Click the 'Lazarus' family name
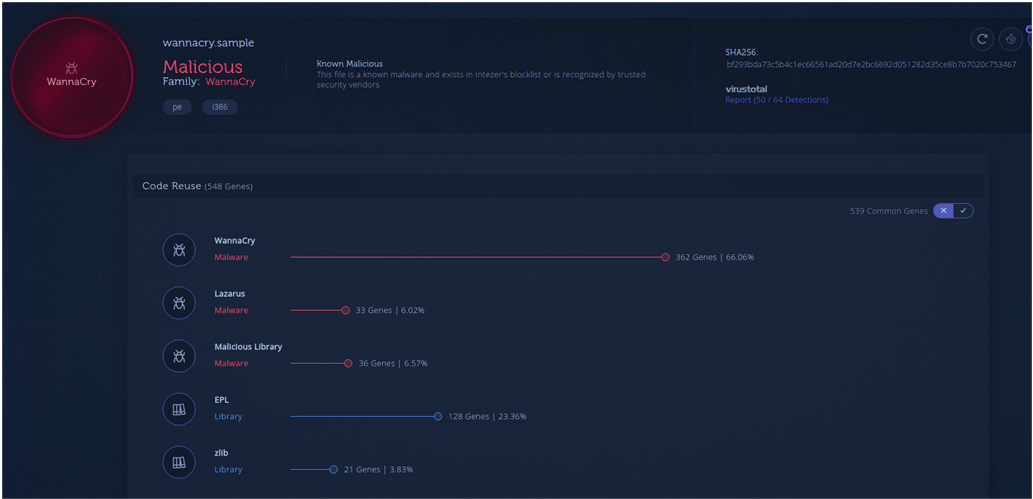The height and width of the screenshot is (499, 1033). [229, 293]
